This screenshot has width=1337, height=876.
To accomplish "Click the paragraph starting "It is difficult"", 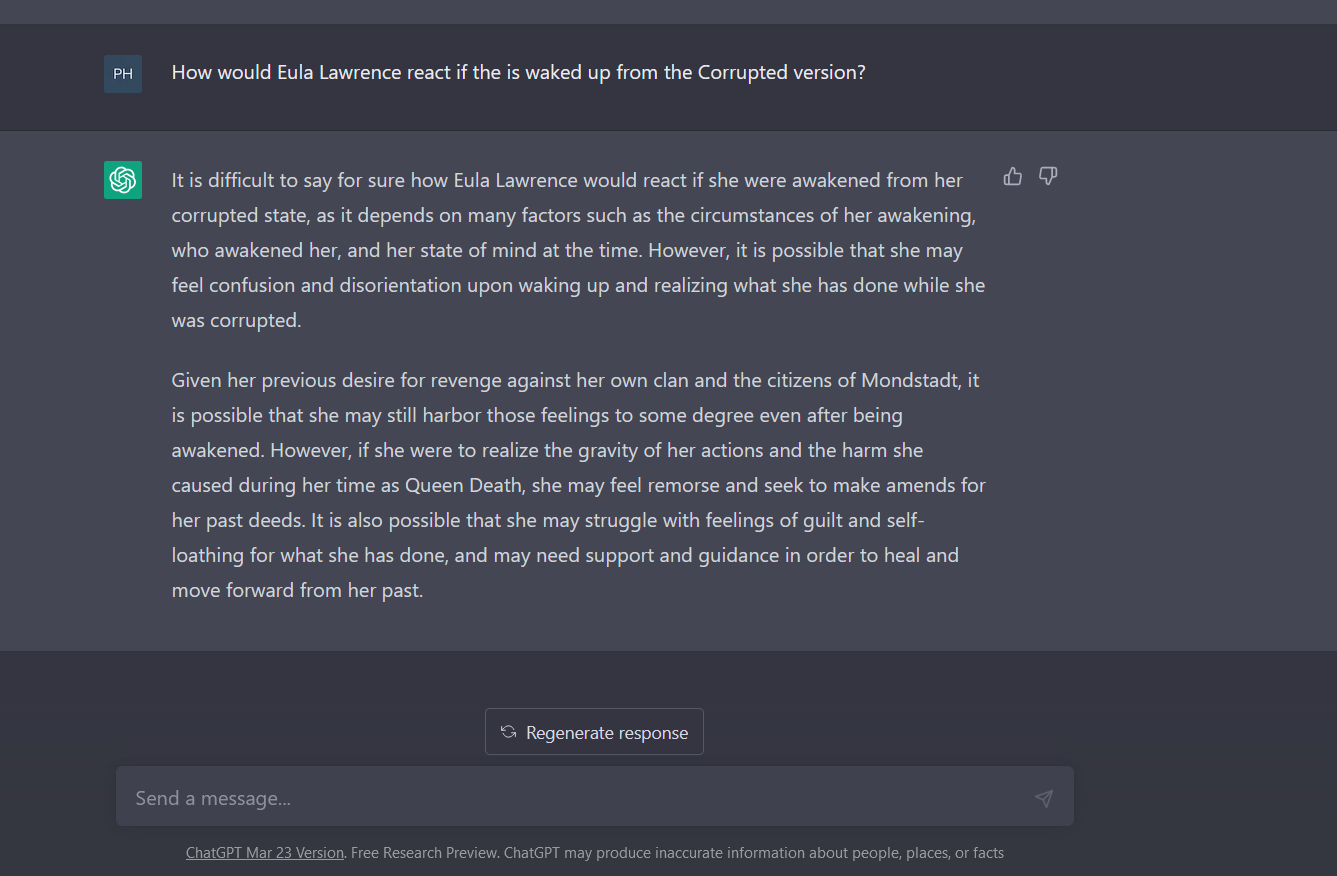I will click(578, 250).
